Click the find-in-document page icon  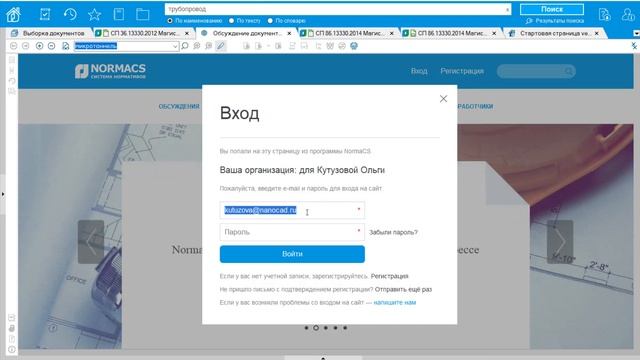point(65,46)
